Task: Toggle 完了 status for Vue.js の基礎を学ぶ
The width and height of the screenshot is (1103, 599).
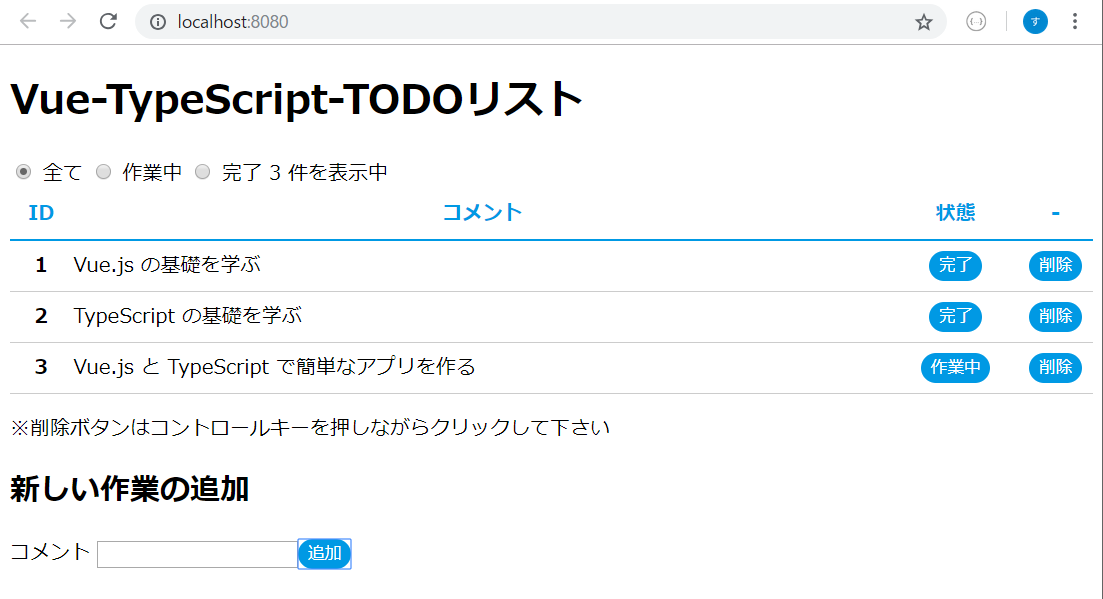Action: click(955, 266)
